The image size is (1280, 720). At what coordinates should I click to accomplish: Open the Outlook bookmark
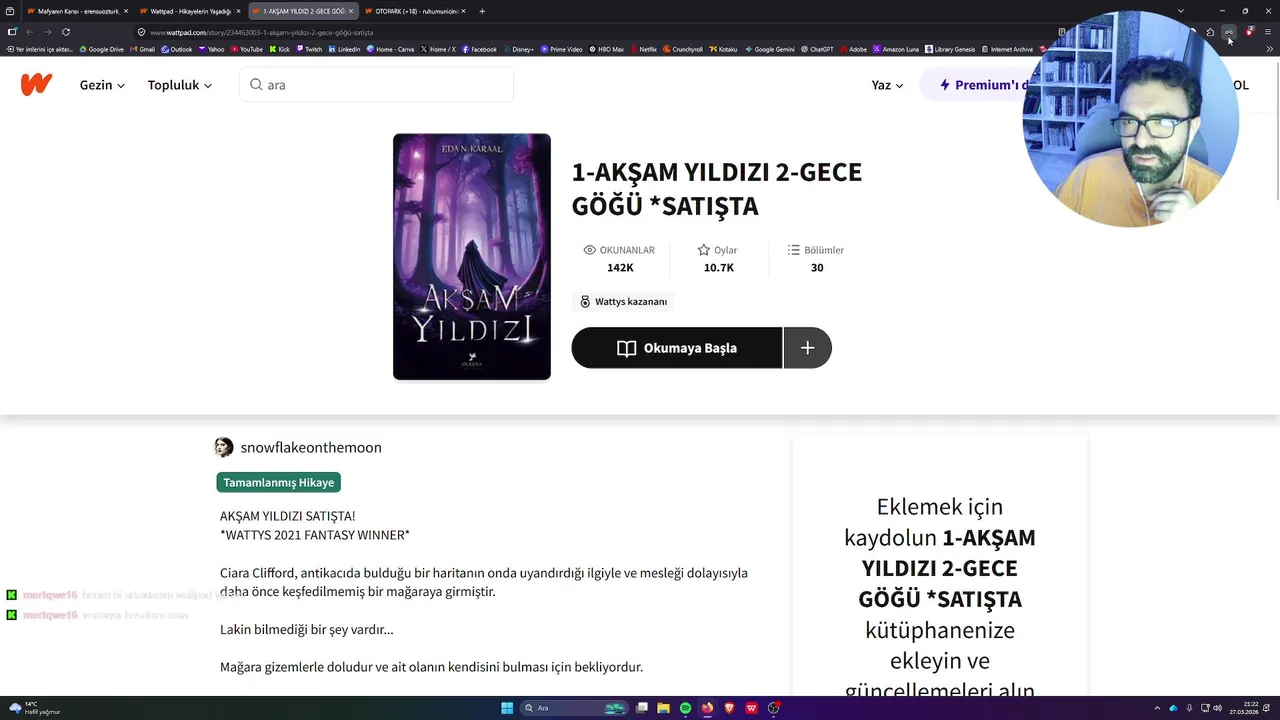[177, 49]
